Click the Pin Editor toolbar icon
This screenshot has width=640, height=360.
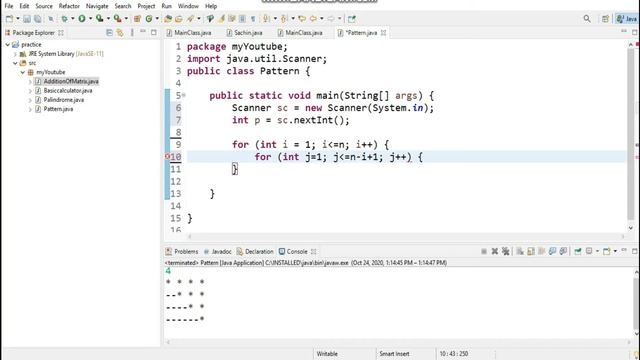351,18
